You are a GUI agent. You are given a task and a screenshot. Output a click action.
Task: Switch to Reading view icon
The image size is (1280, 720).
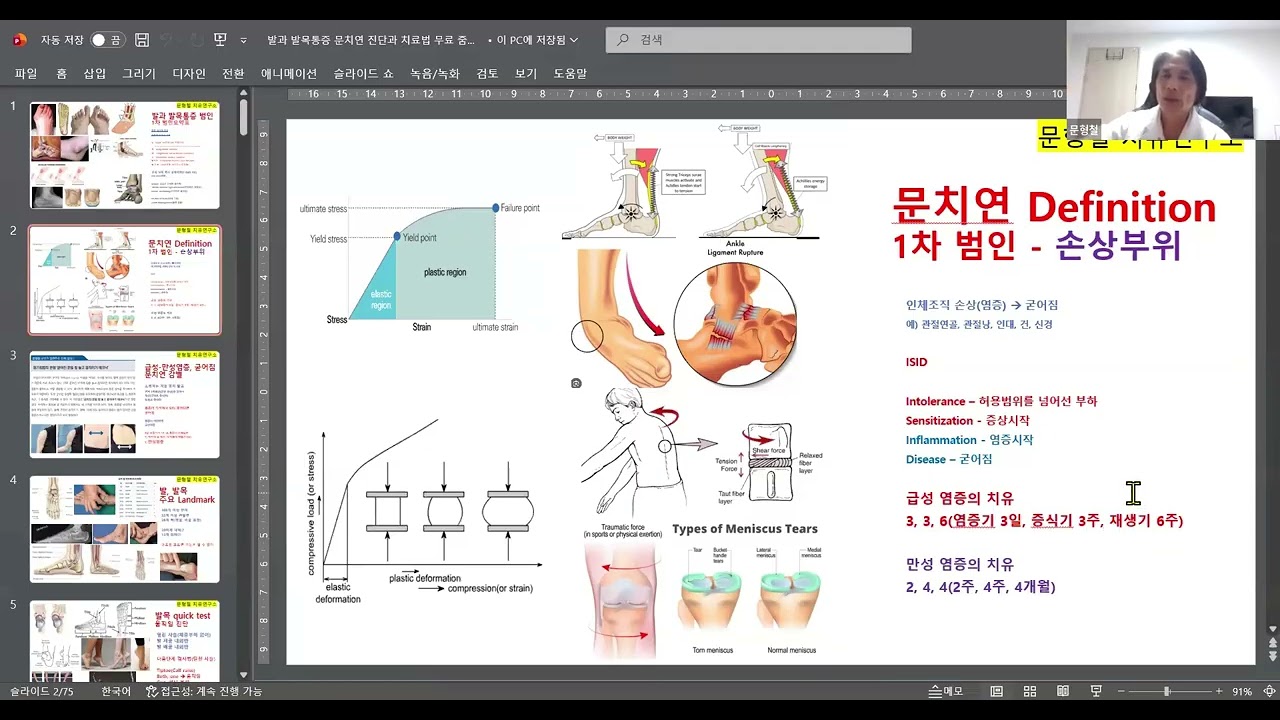click(x=1063, y=691)
